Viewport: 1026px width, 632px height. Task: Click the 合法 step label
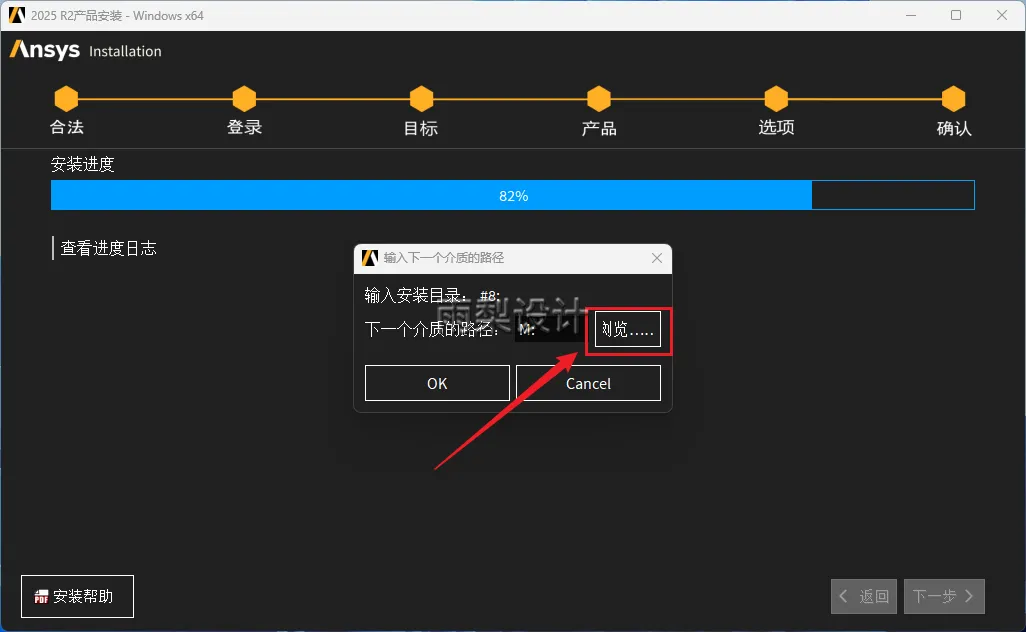[67, 127]
